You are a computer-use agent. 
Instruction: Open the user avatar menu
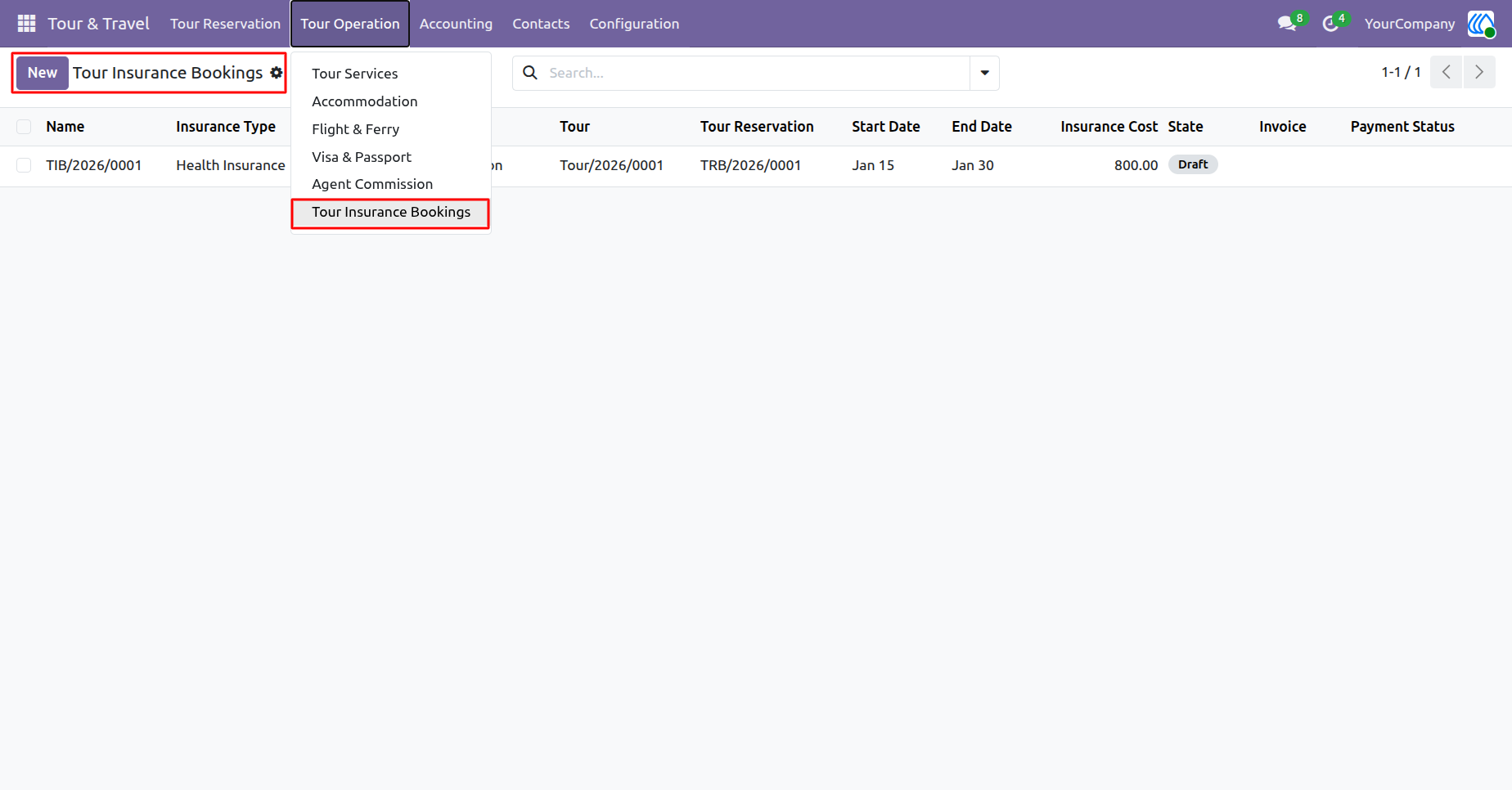pos(1481,24)
